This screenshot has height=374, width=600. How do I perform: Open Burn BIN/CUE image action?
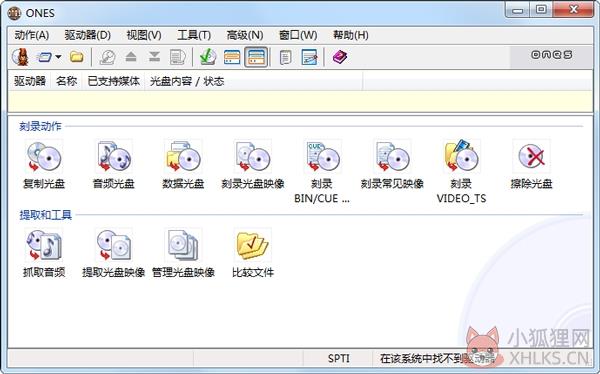(x=322, y=172)
